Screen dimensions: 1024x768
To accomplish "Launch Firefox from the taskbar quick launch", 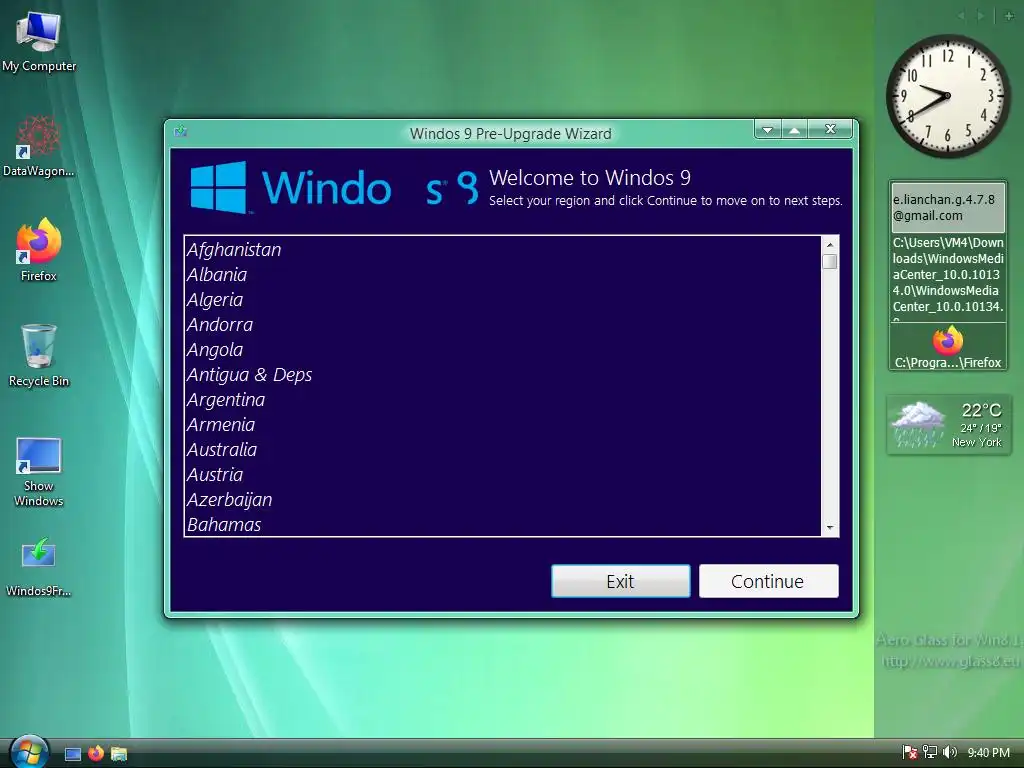I will 96,753.
